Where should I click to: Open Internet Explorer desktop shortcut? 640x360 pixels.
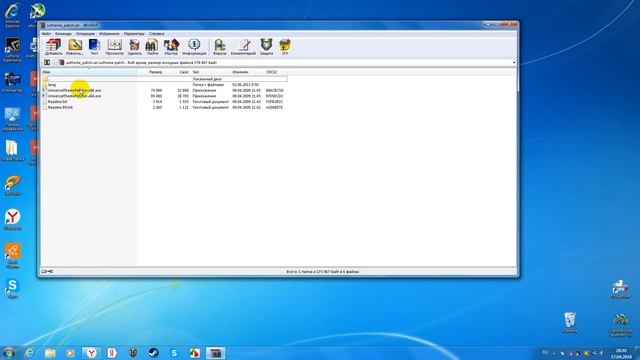pyautogui.click(x=12, y=16)
